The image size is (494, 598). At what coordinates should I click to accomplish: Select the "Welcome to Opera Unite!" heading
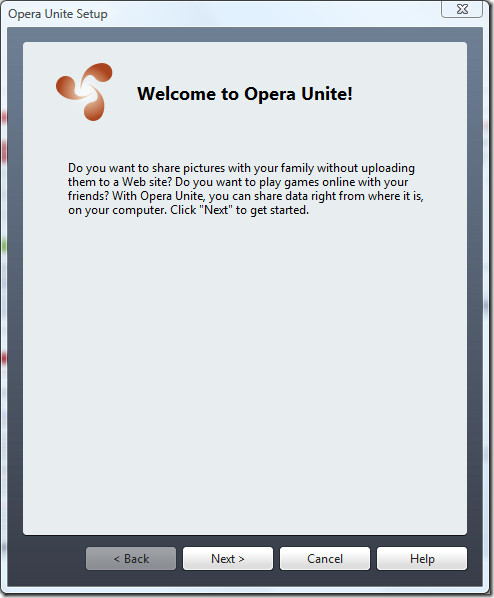(x=245, y=94)
